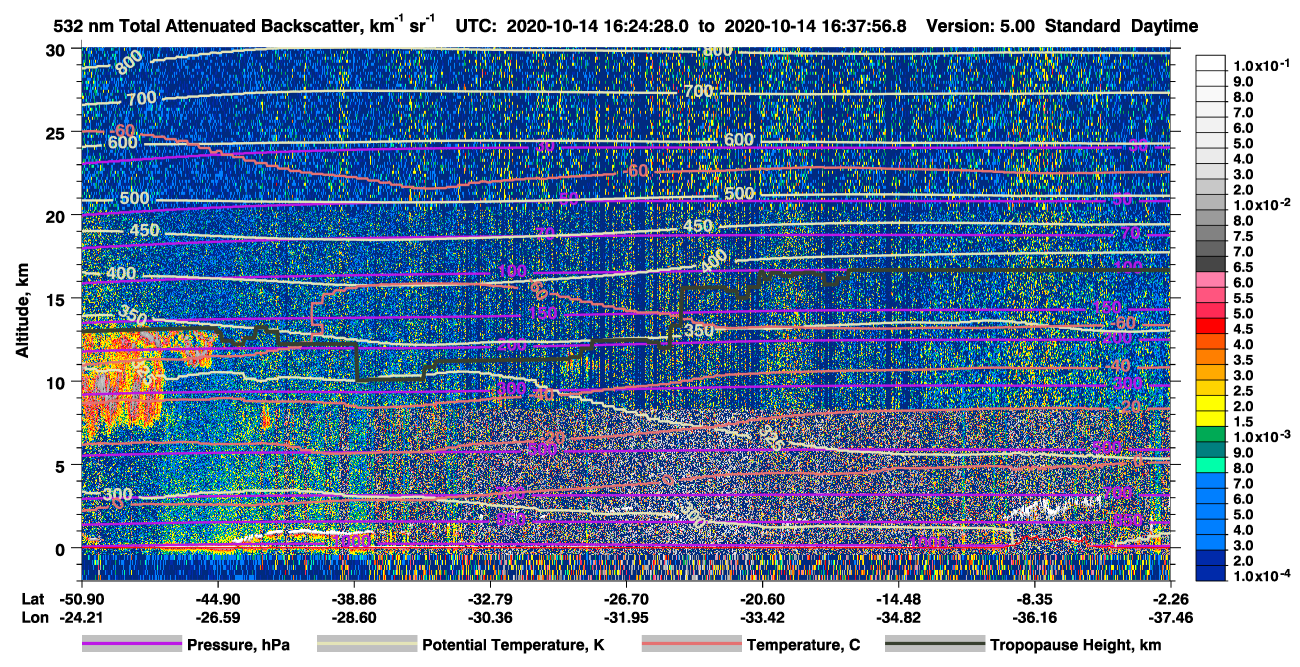Viewport: 1300px width, 667px height.
Task: Click latitude value -44.90
Action: pyautogui.click(x=217, y=601)
